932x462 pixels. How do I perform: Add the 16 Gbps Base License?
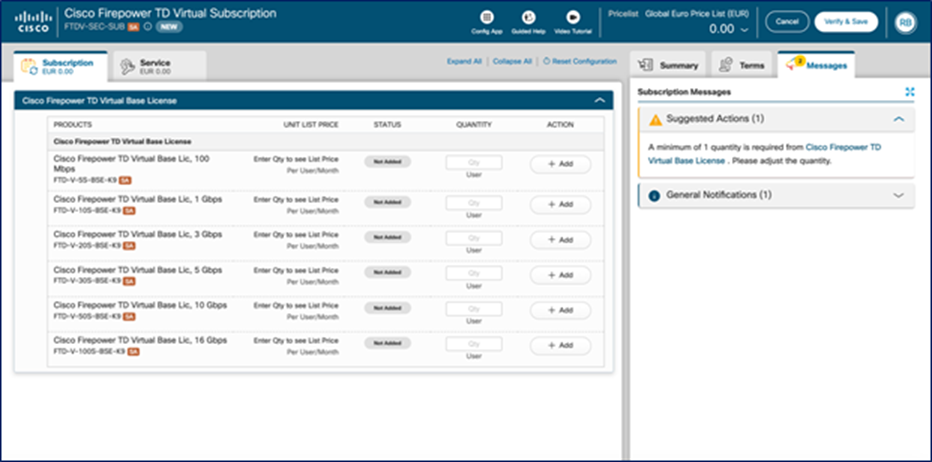561,345
